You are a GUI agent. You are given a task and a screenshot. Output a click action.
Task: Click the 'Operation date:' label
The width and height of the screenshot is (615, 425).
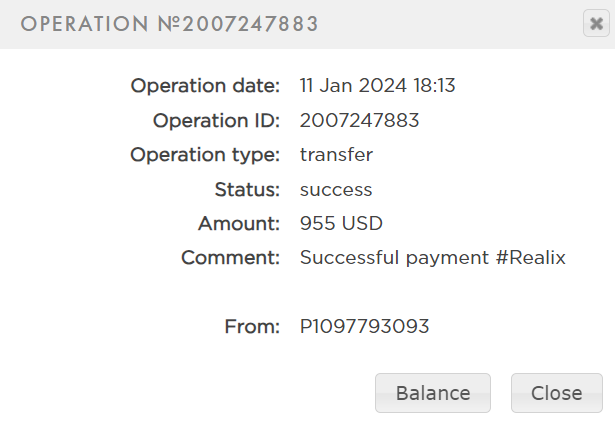tap(205, 86)
